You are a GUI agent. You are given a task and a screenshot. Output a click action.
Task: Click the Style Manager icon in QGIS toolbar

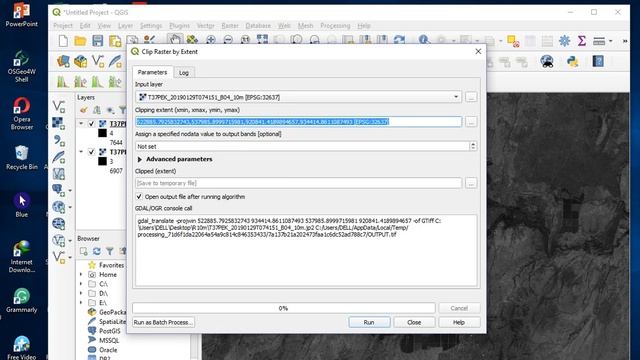(x=149, y=40)
